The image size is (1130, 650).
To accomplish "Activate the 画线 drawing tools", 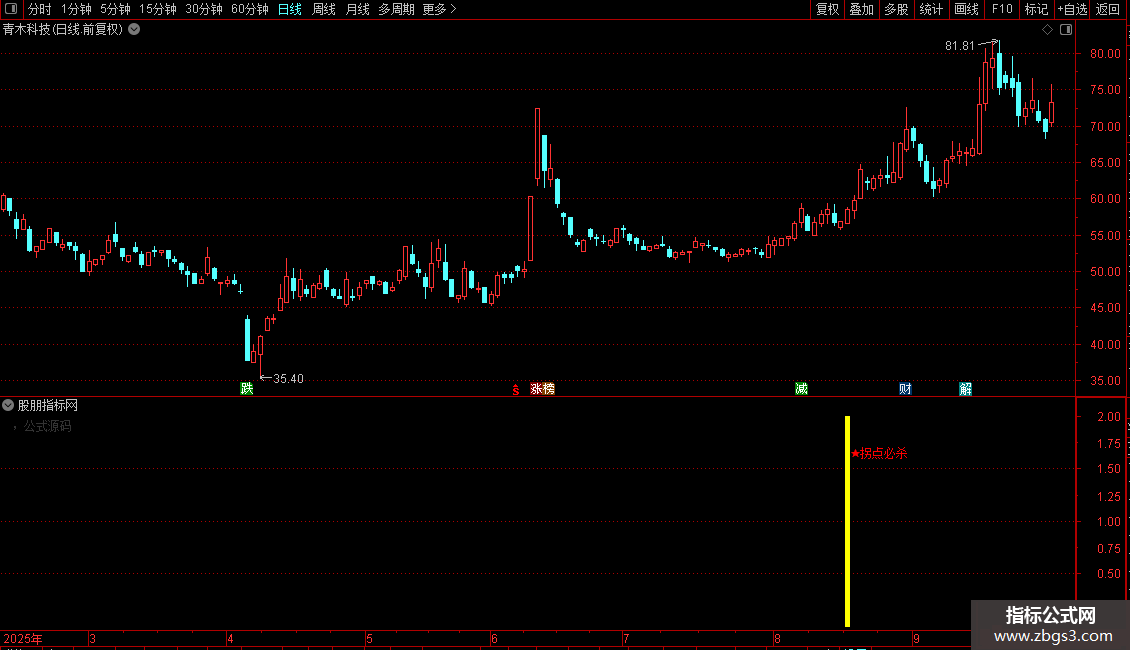I will point(966,9).
